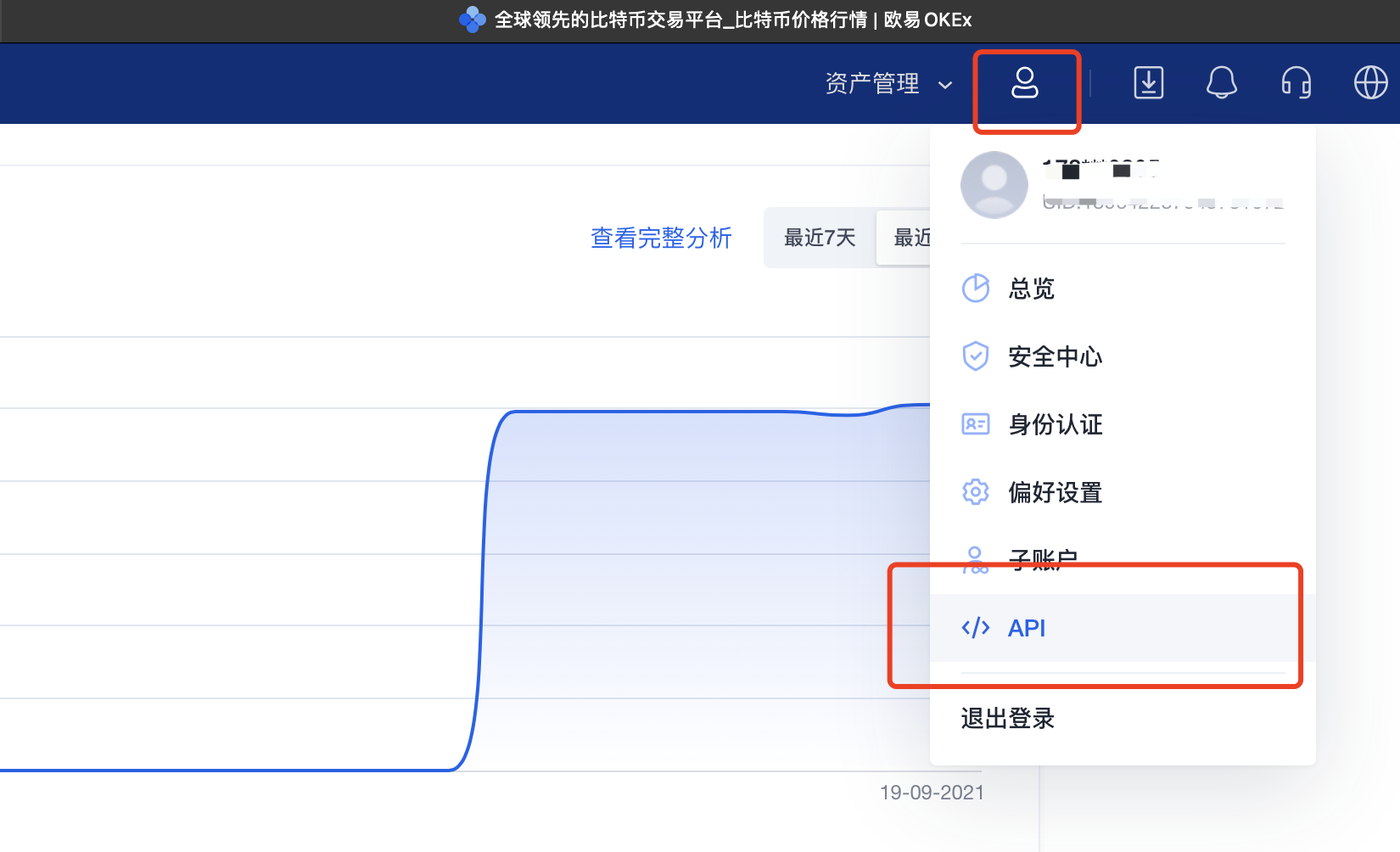Screen dimensions: 1400x852
Task: Click the 安全中心 shield icon
Action: (x=976, y=356)
